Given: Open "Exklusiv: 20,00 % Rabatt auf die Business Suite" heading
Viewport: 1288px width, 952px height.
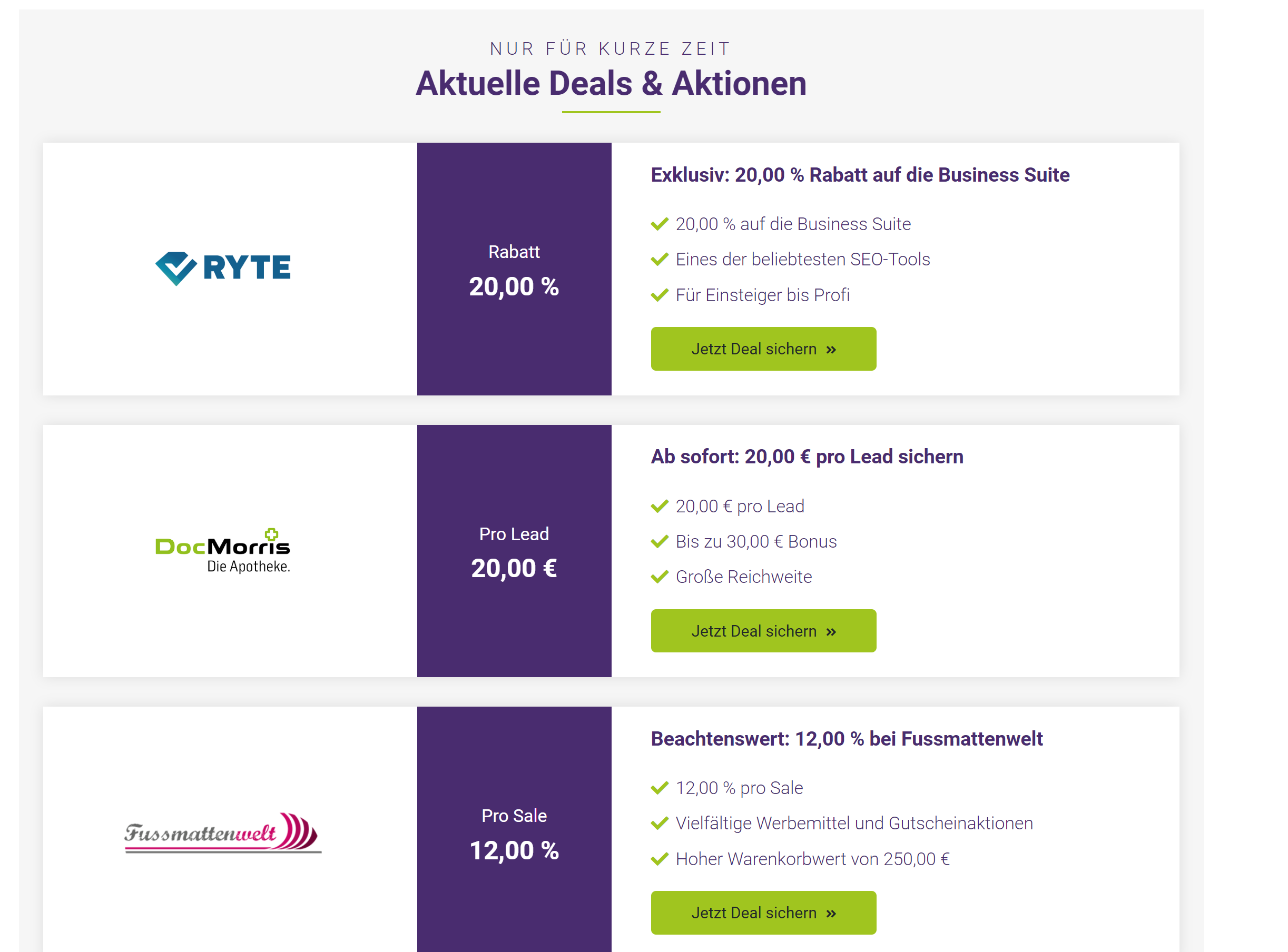Looking at the screenshot, I should point(860,175).
